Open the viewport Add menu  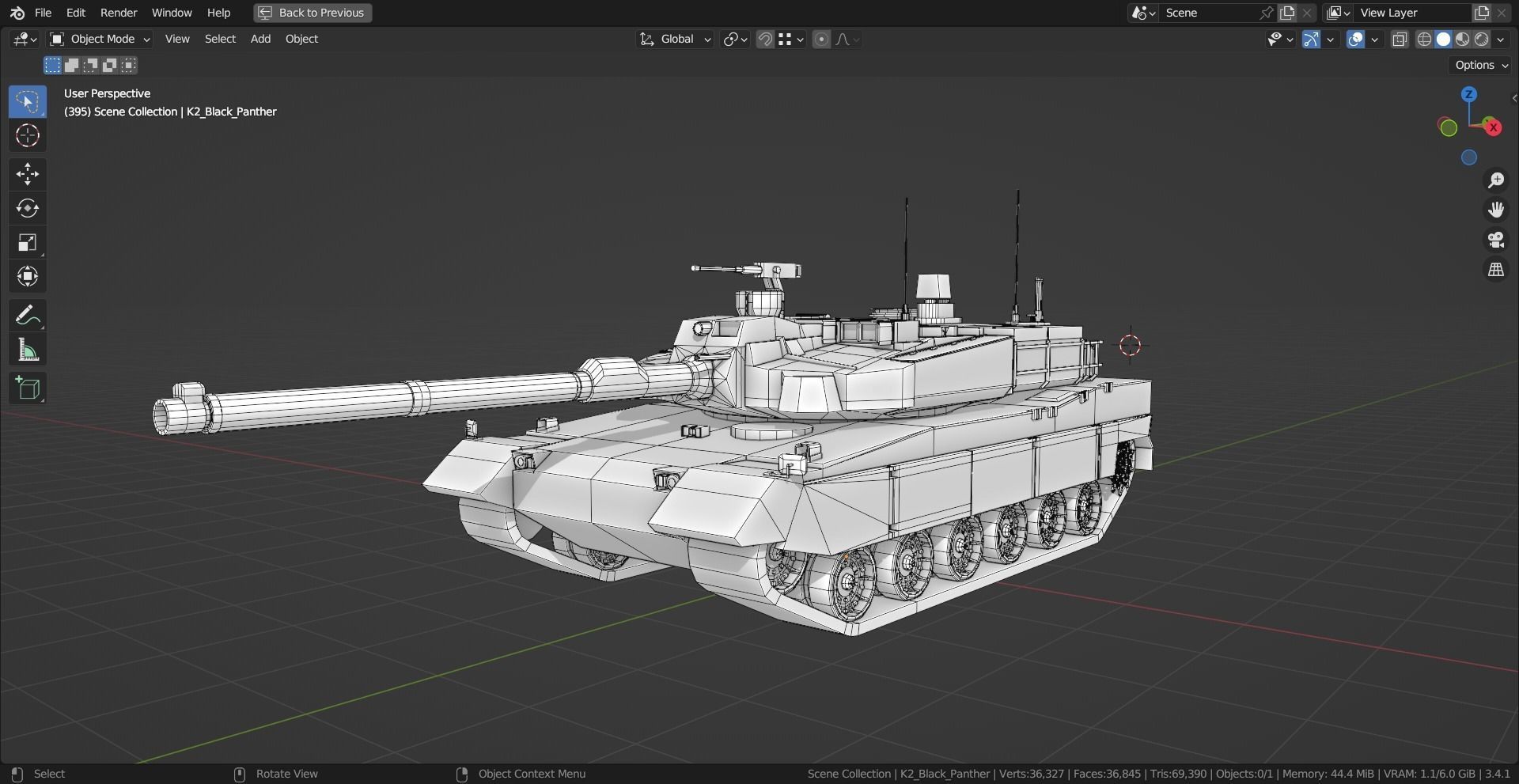260,39
